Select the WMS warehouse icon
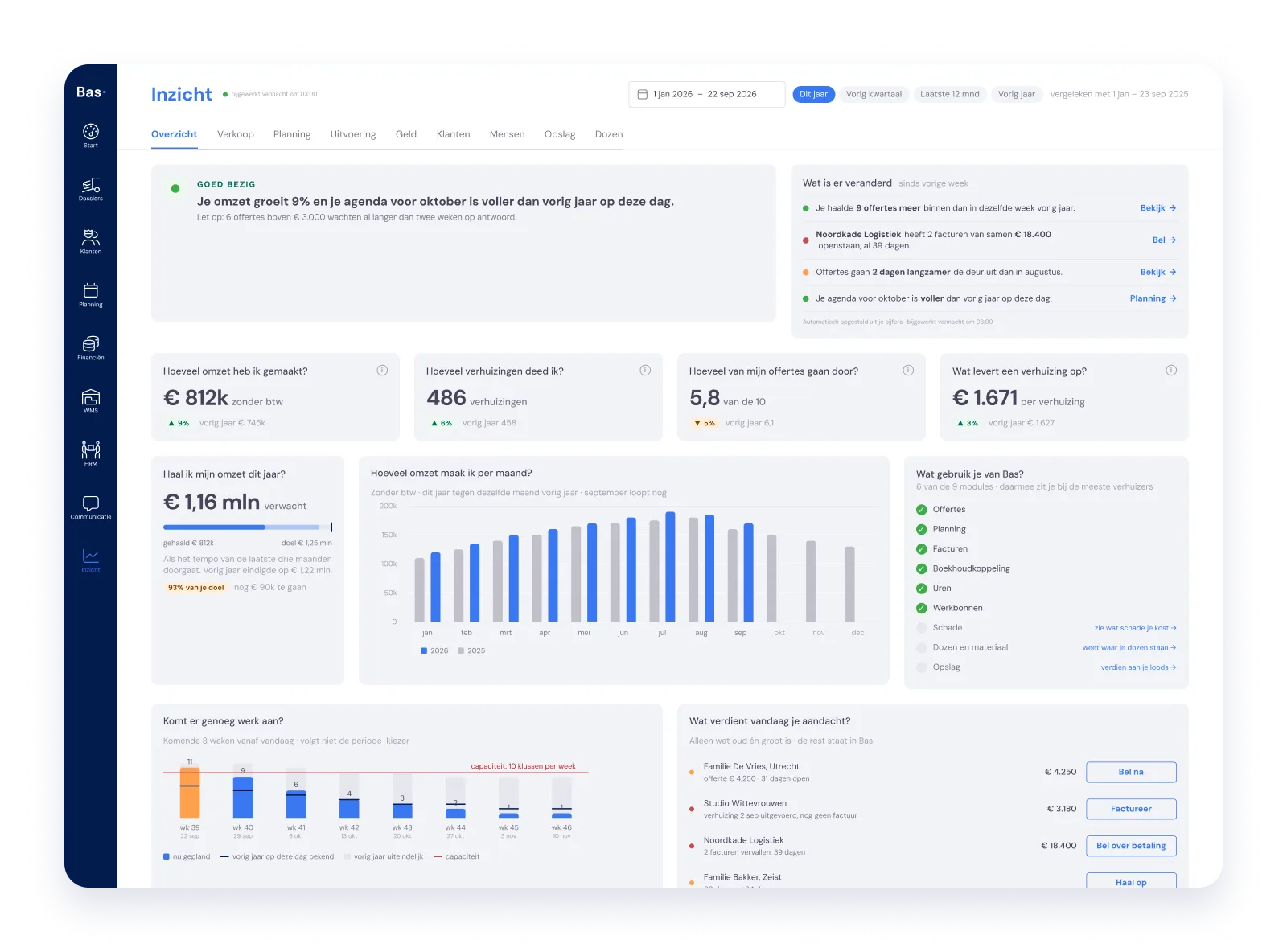The height and width of the screenshot is (952, 1287). pyautogui.click(x=91, y=400)
